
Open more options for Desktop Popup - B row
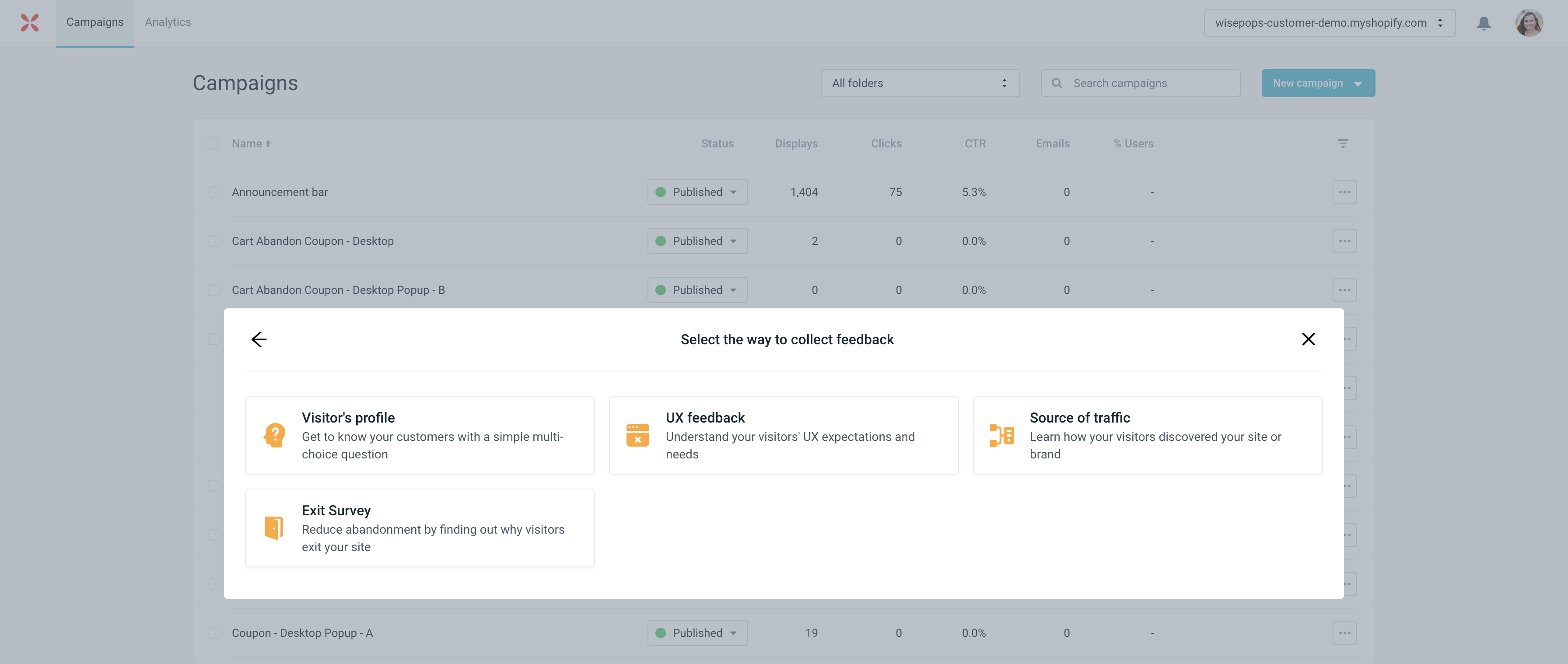pos(1344,290)
